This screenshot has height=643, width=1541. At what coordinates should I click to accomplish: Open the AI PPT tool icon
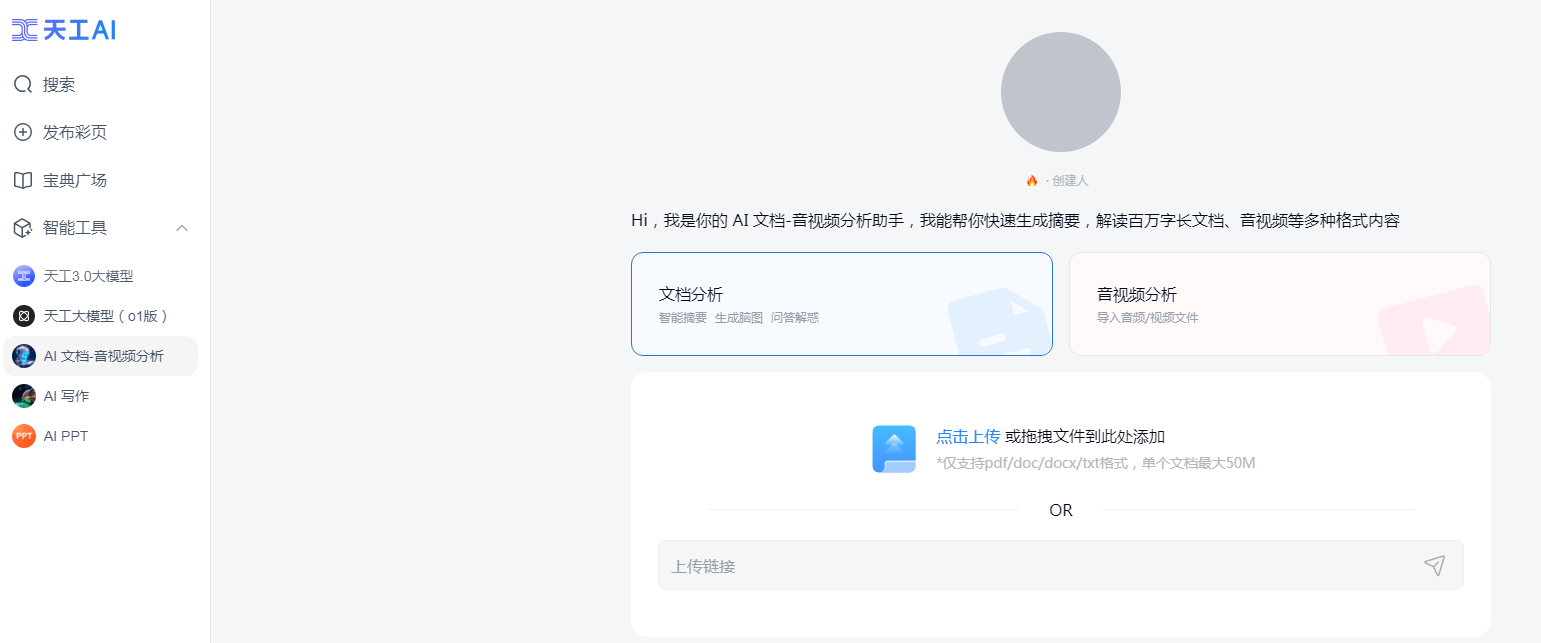click(x=23, y=435)
